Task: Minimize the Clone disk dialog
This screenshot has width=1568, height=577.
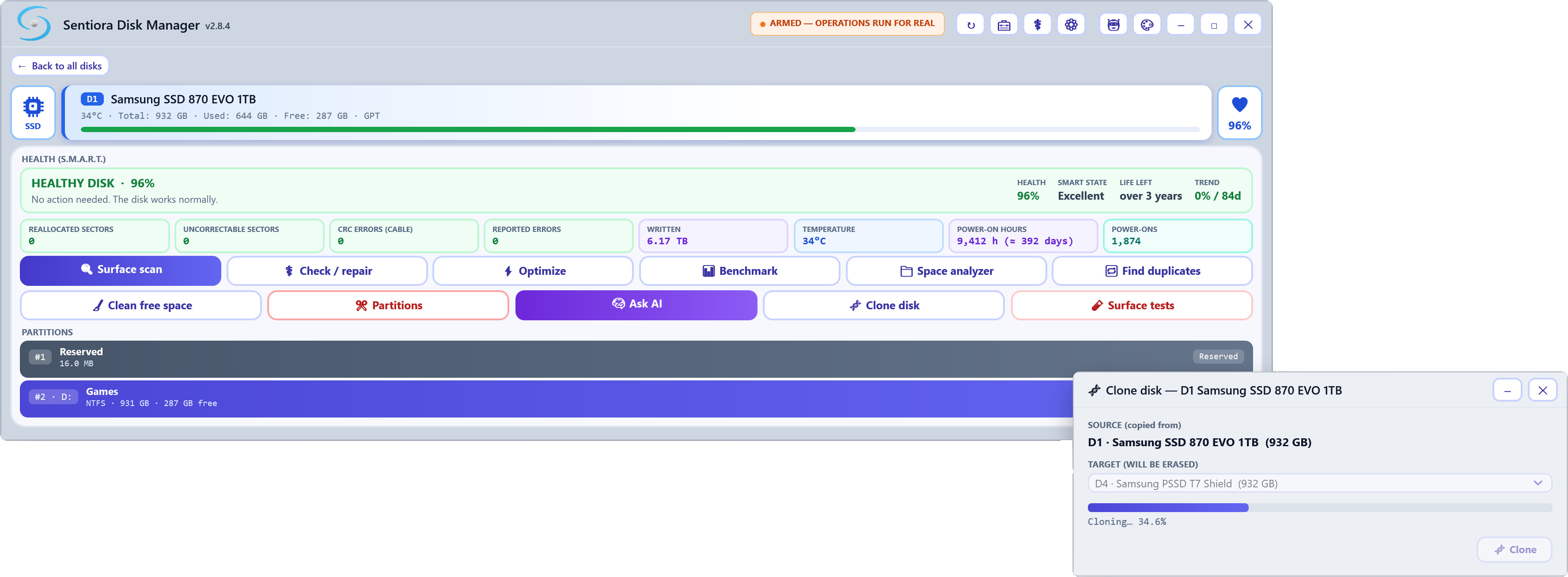Action: [x=1507, y=390]
